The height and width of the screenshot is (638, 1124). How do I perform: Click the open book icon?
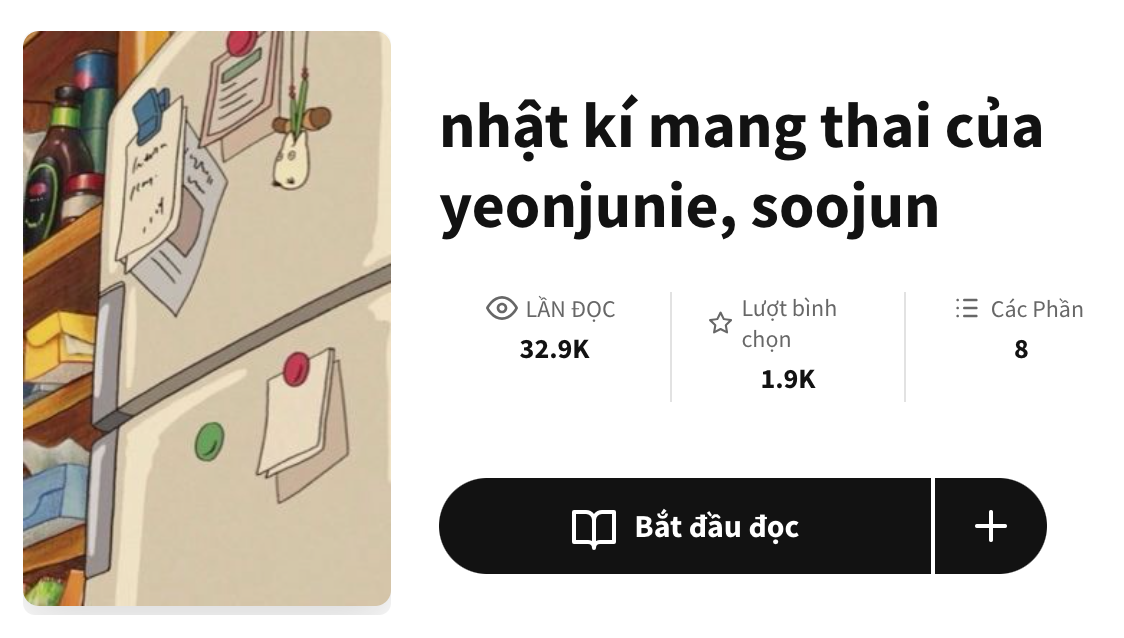pyautogui.click(x=594, y=527)
